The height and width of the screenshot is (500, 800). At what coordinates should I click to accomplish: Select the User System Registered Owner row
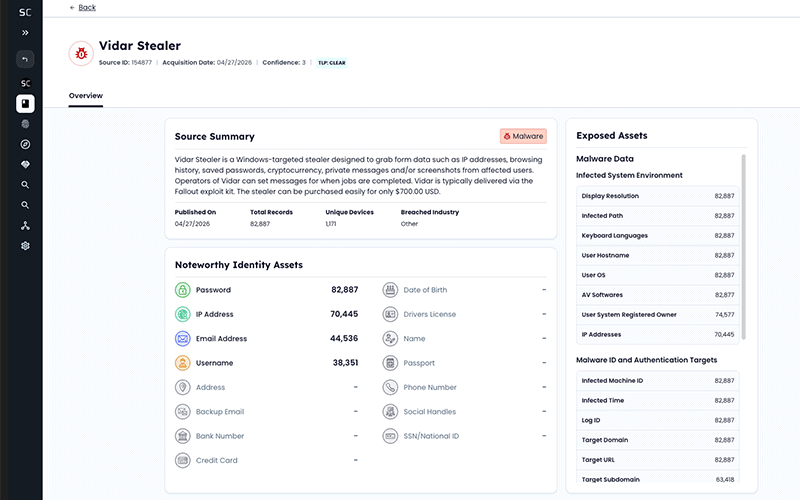[658, 315]
